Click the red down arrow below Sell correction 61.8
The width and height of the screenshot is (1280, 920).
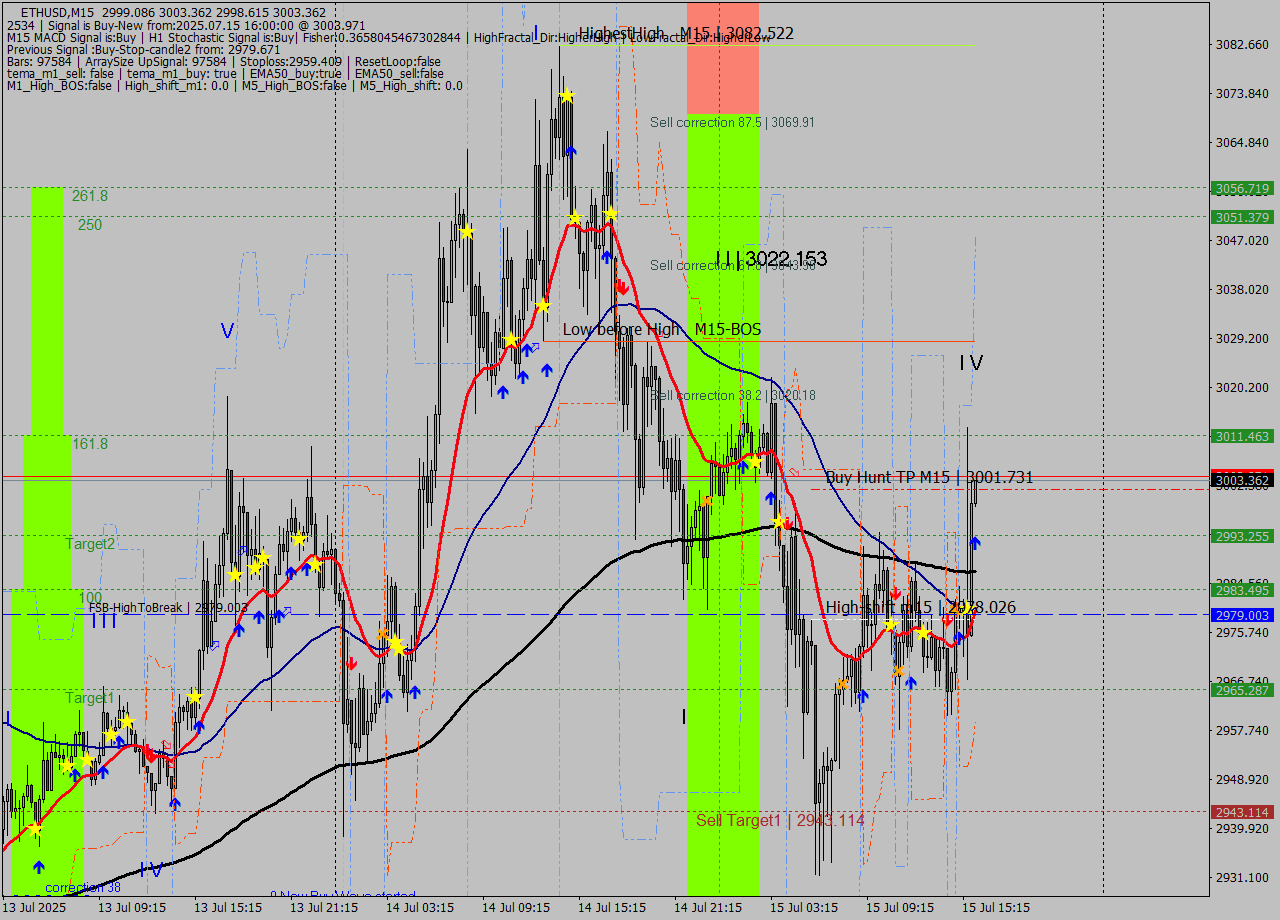click(x=621, y=286)
